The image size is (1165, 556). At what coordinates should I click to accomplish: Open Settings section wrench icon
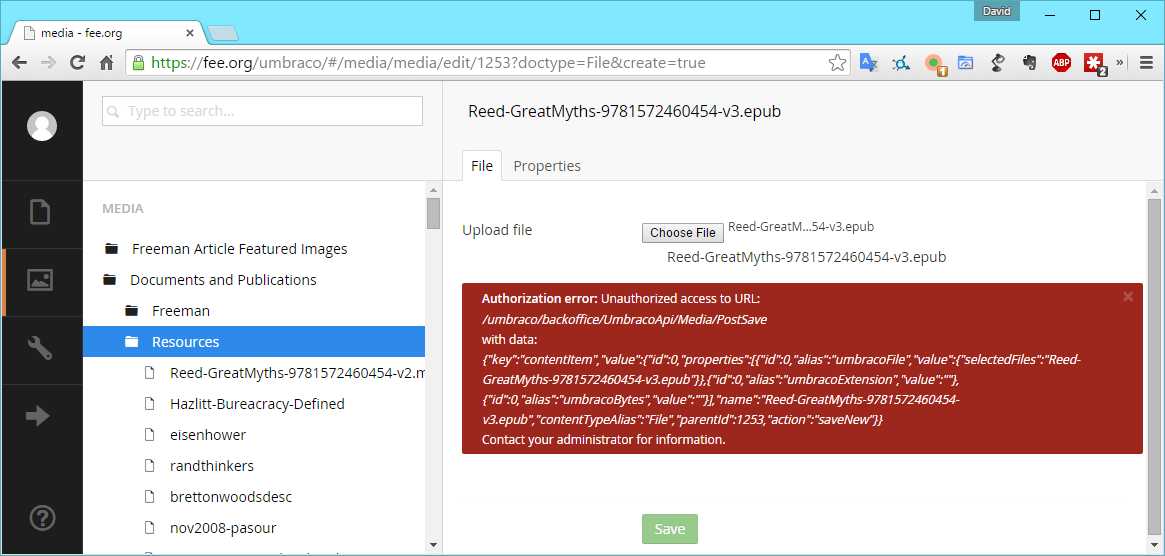coord(40,348)
